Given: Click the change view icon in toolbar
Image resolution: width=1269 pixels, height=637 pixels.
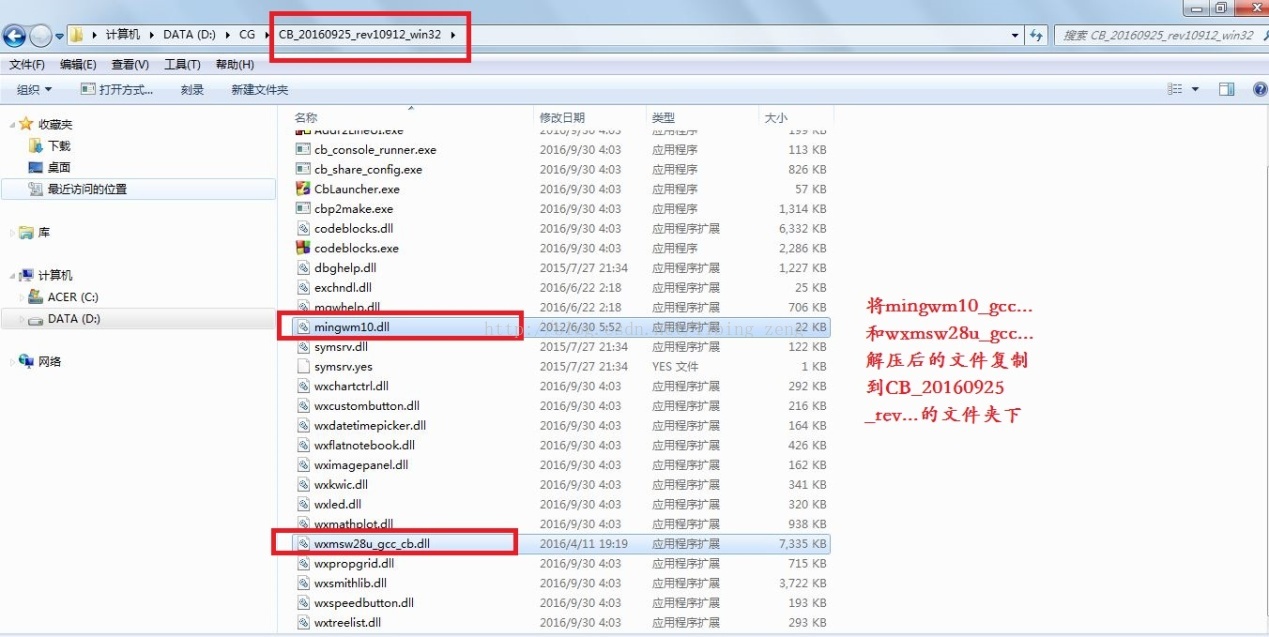Looking at the screenshot, I should pos(1176,90).
